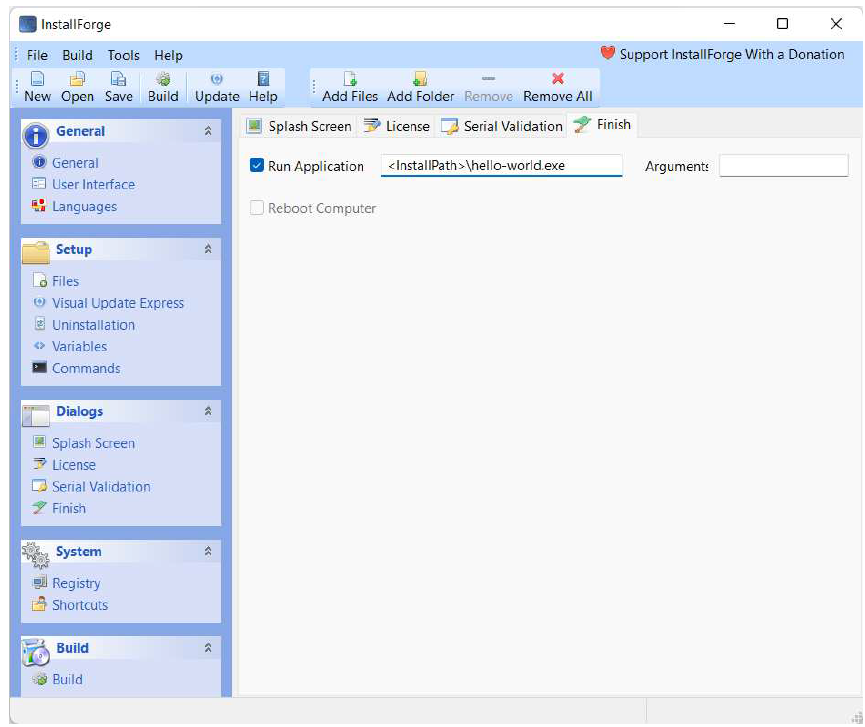
Task: Click the Build gear icon in toolbar
Action: coord(163,80)
